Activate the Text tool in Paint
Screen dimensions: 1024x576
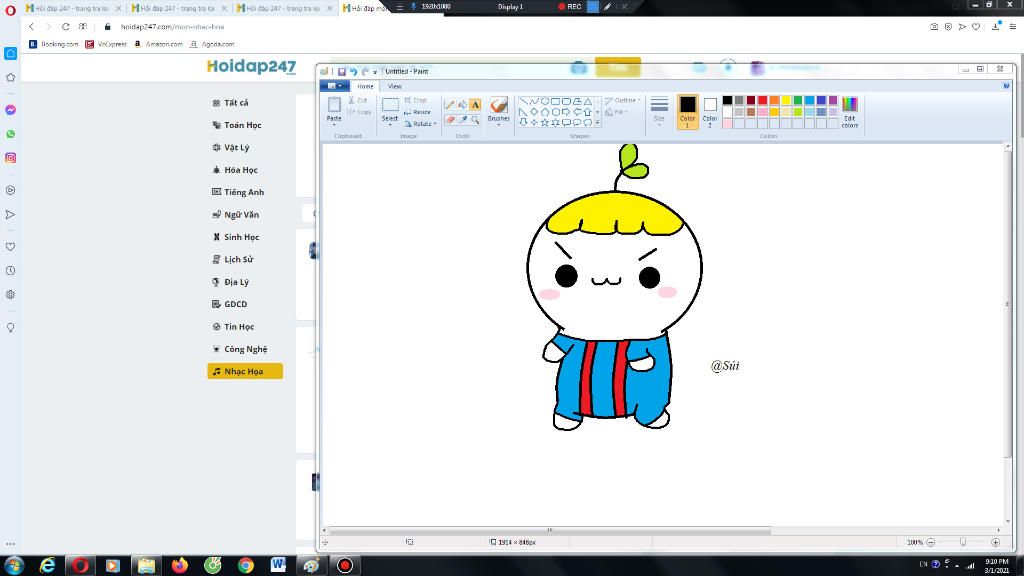[x=475, y=104]
